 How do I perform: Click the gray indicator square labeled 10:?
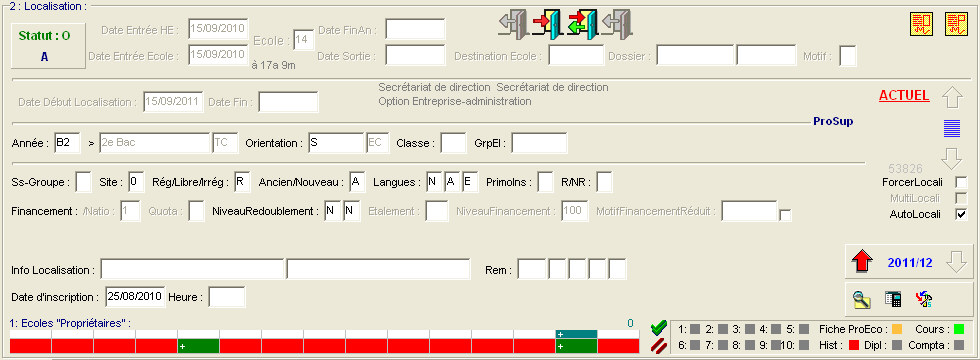[x=805, y=344]
